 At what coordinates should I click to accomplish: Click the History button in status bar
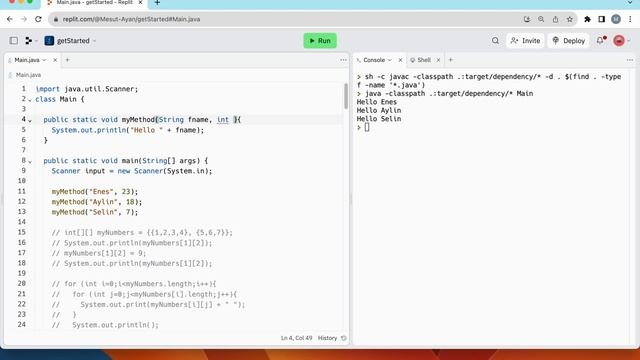tap(332, 338)
